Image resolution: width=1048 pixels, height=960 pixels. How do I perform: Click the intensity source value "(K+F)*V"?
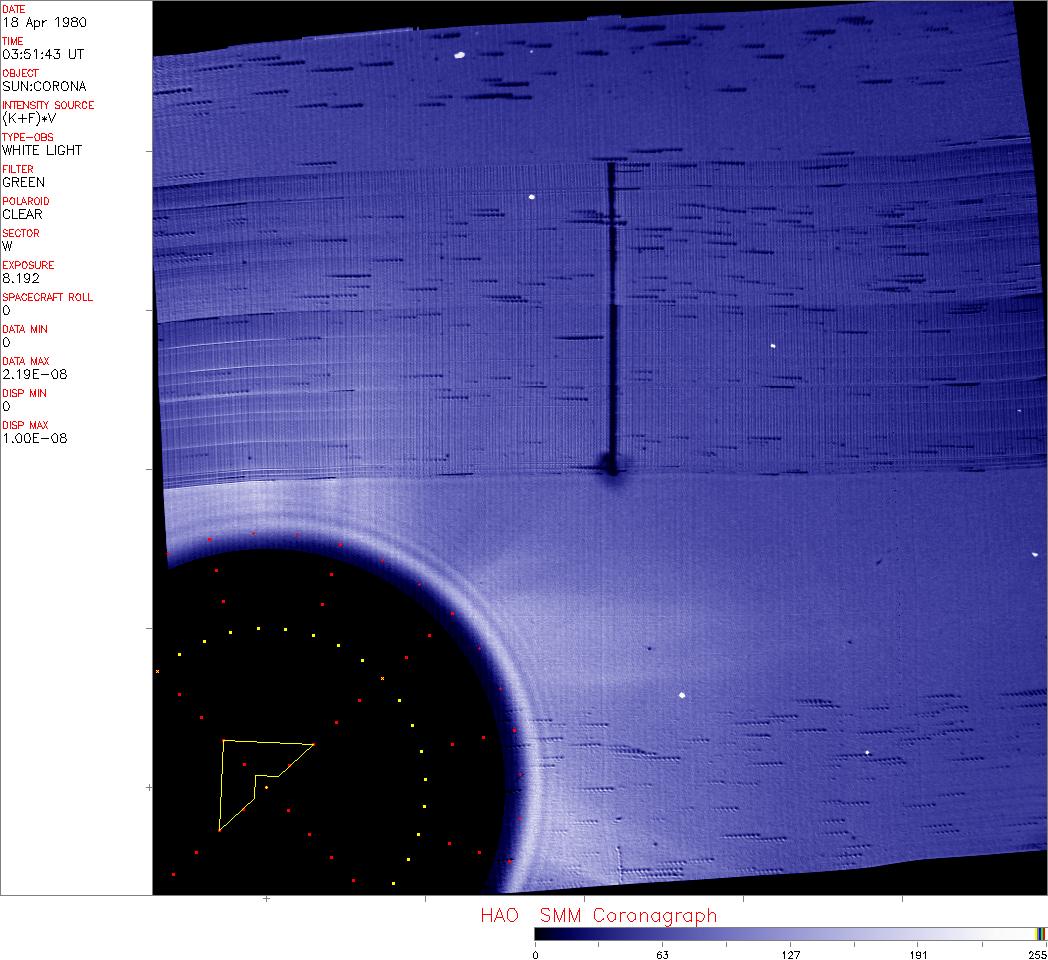pyautogui.click(x=32, y=118)
